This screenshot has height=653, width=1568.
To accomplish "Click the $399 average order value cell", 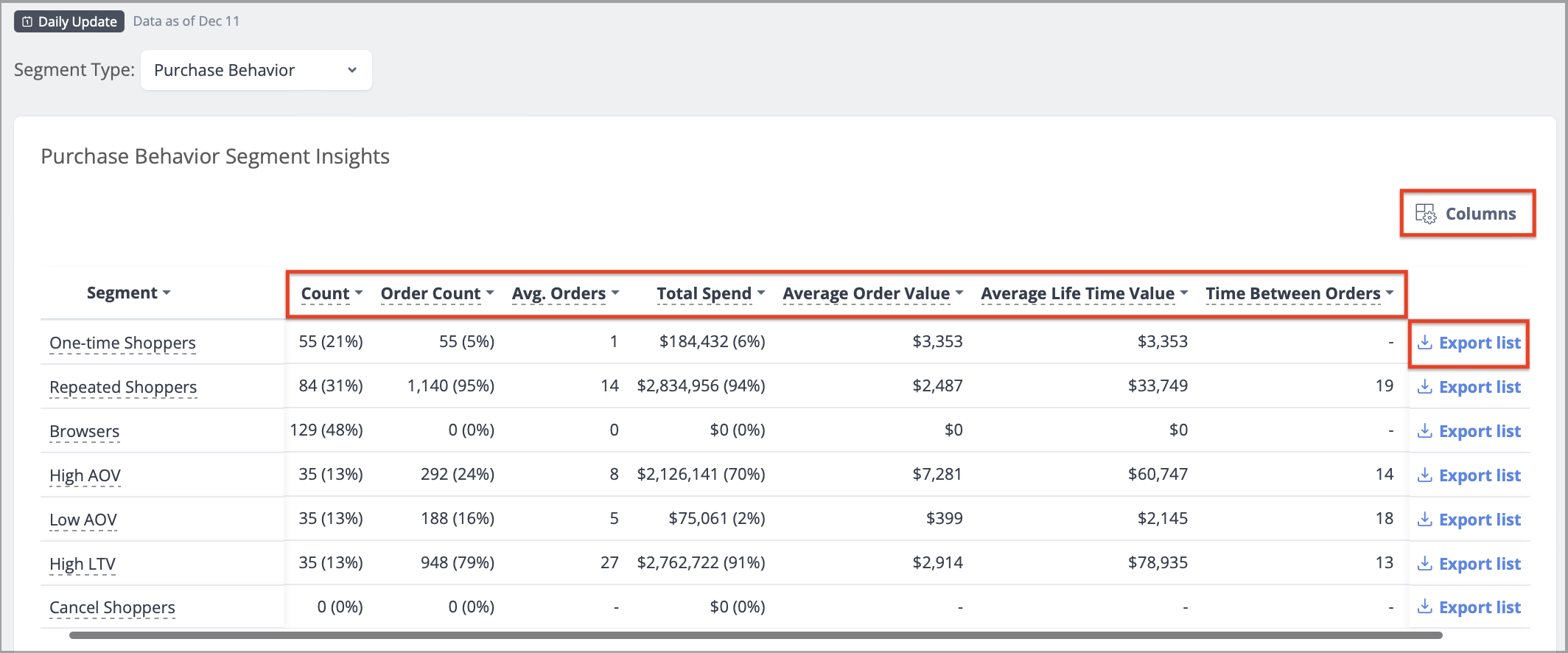I will tap(944, 518).
